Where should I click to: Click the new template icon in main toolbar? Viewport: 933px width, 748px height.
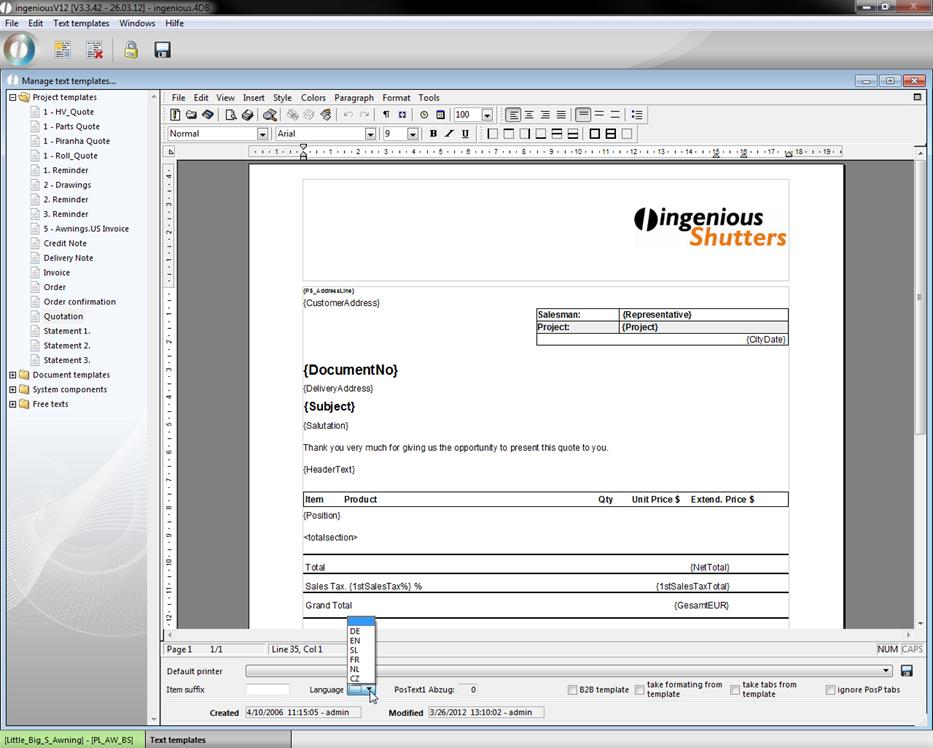(x=62, y=49)
